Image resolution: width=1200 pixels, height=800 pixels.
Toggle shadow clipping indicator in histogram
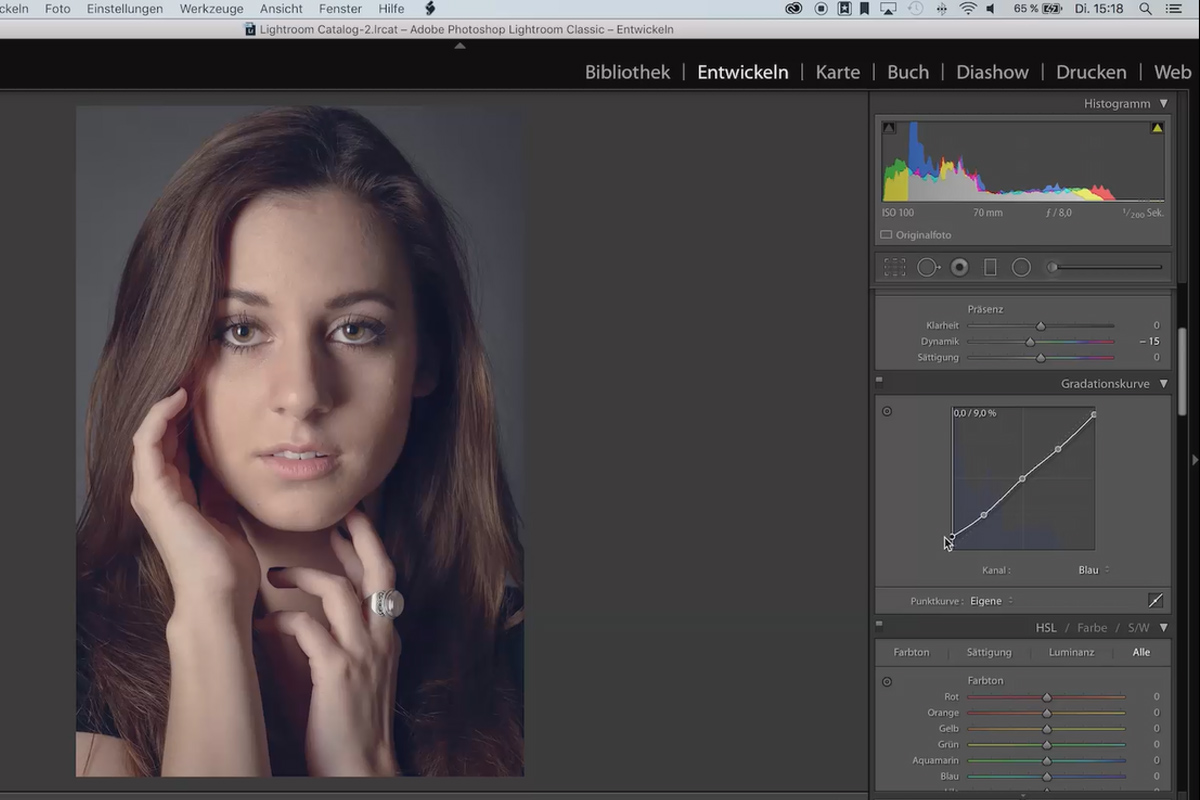click(889, 128)
